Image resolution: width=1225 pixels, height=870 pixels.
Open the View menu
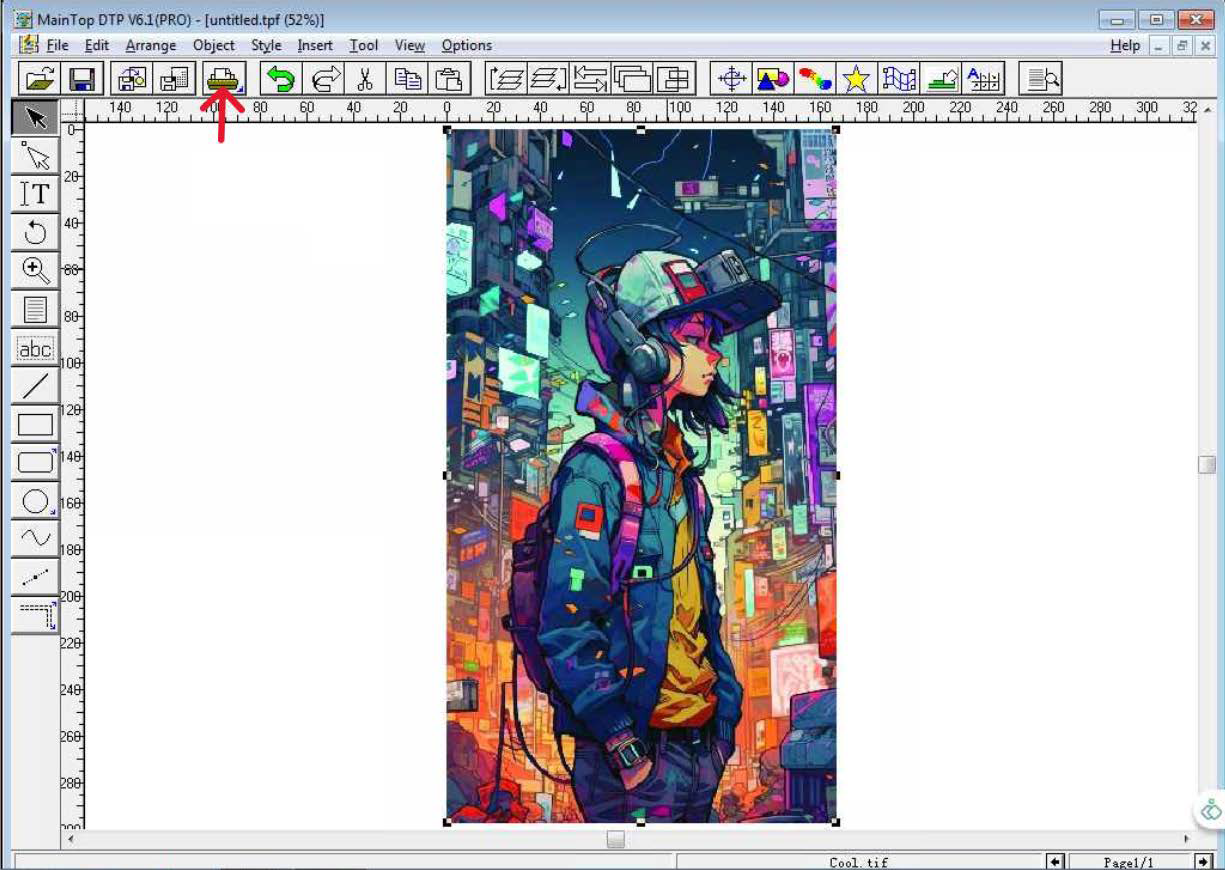coord(410,45)
